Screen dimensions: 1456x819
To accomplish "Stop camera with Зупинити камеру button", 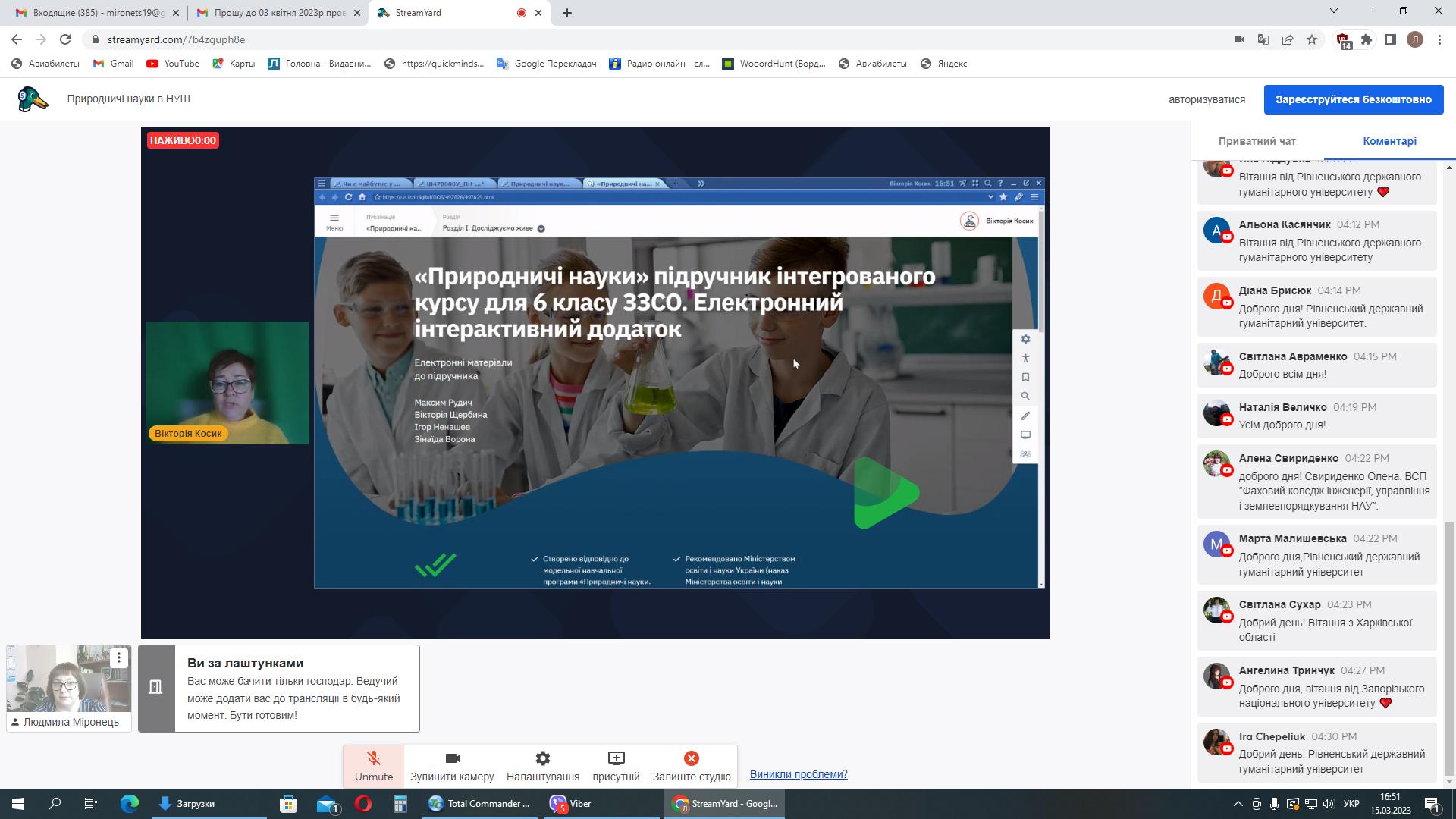I will [x=452, y=766].
